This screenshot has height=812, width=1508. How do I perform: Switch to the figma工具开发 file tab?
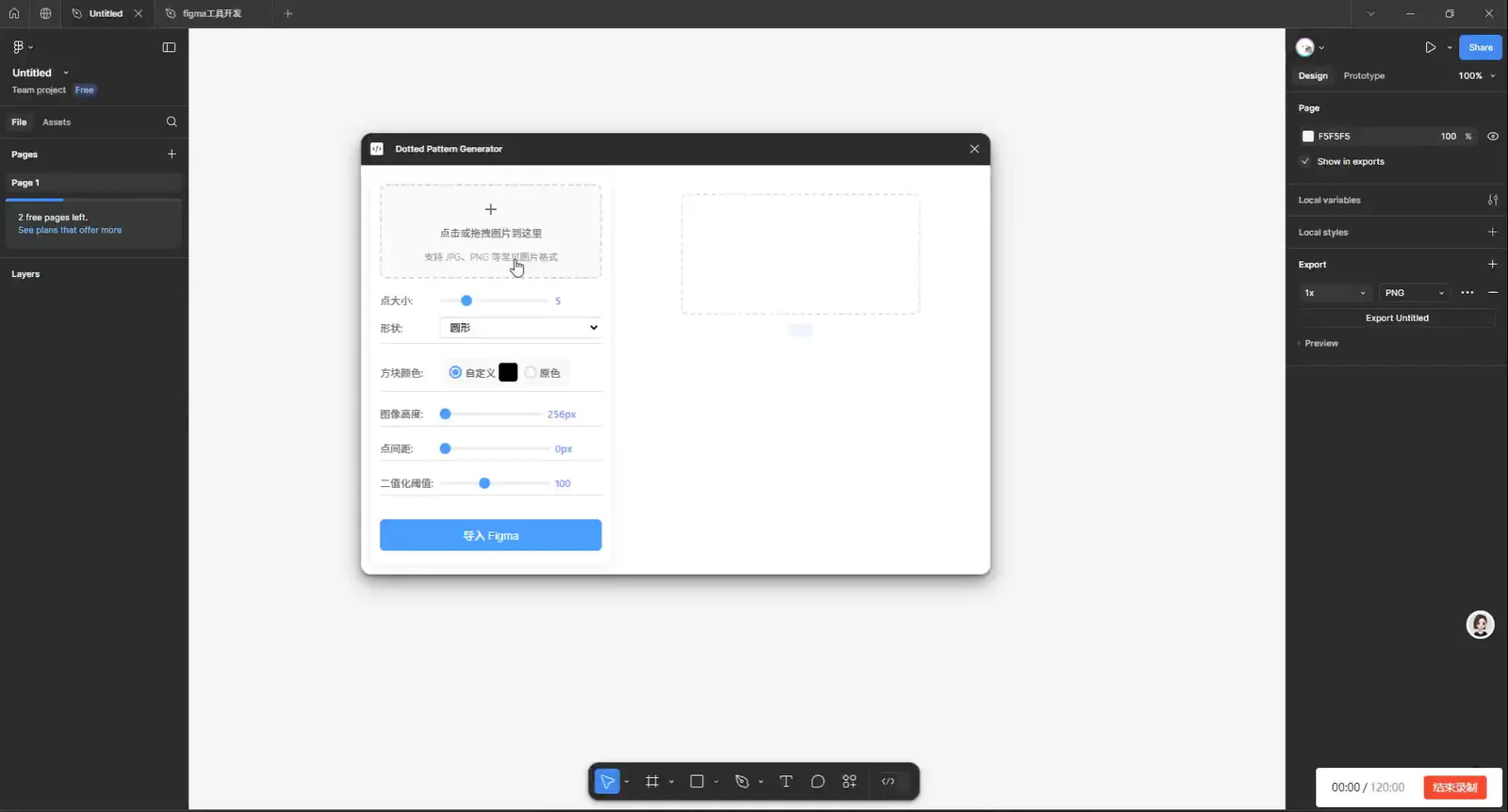pyautogui.click(x=212, y=13)
